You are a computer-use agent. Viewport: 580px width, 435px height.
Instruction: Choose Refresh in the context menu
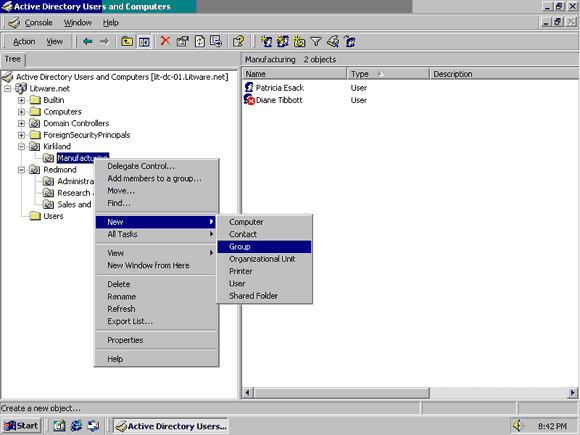pos(156,309)
